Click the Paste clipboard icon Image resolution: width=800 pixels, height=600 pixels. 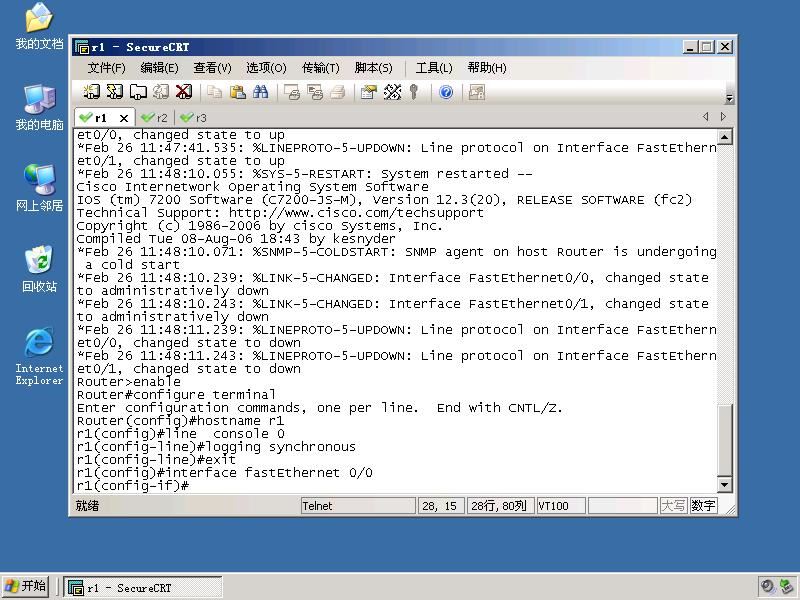coord(238,92)
